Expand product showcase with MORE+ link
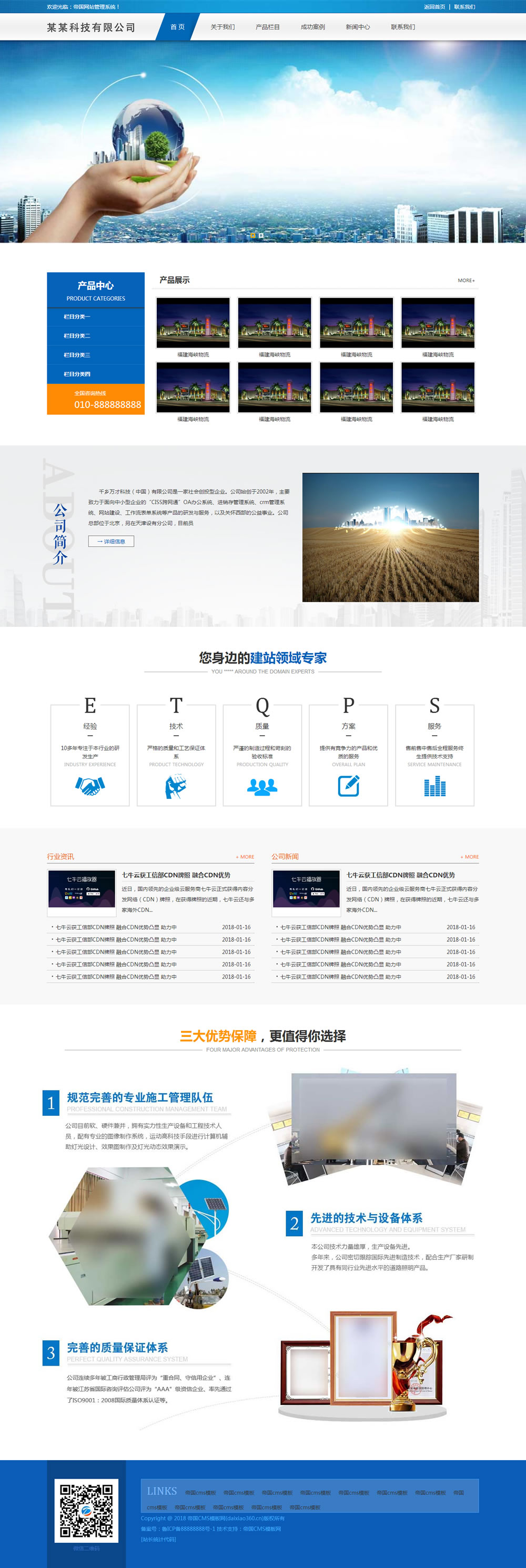Viewport: 526px width, 1568px height. click(466, 281)
